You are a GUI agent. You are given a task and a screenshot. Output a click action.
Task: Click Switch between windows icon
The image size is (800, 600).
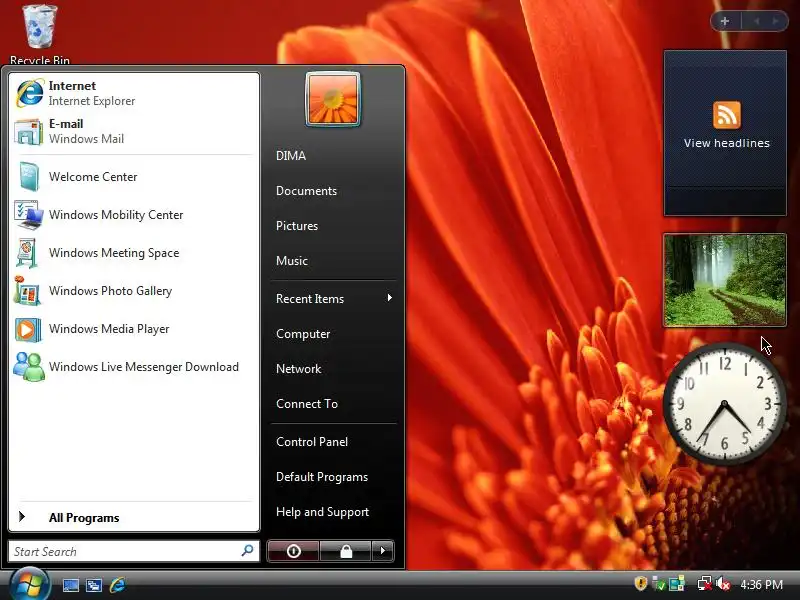pyautogui.click(x=94, y=585)
